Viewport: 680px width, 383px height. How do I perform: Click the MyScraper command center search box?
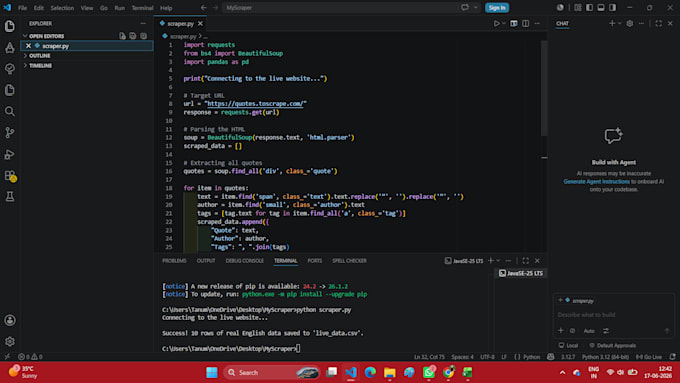(340, 7)
